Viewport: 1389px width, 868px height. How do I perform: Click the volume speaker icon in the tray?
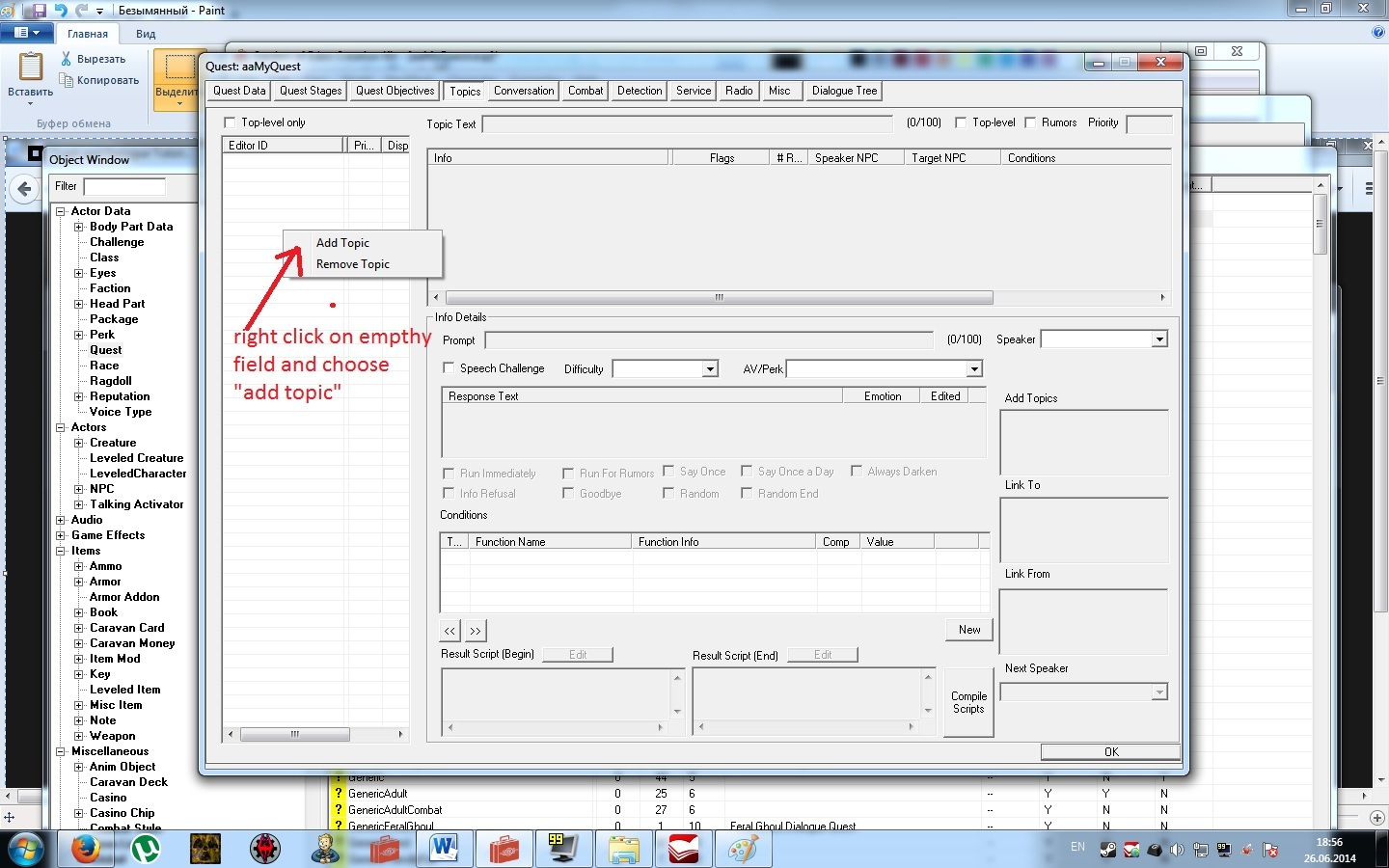click(1178, 851)
